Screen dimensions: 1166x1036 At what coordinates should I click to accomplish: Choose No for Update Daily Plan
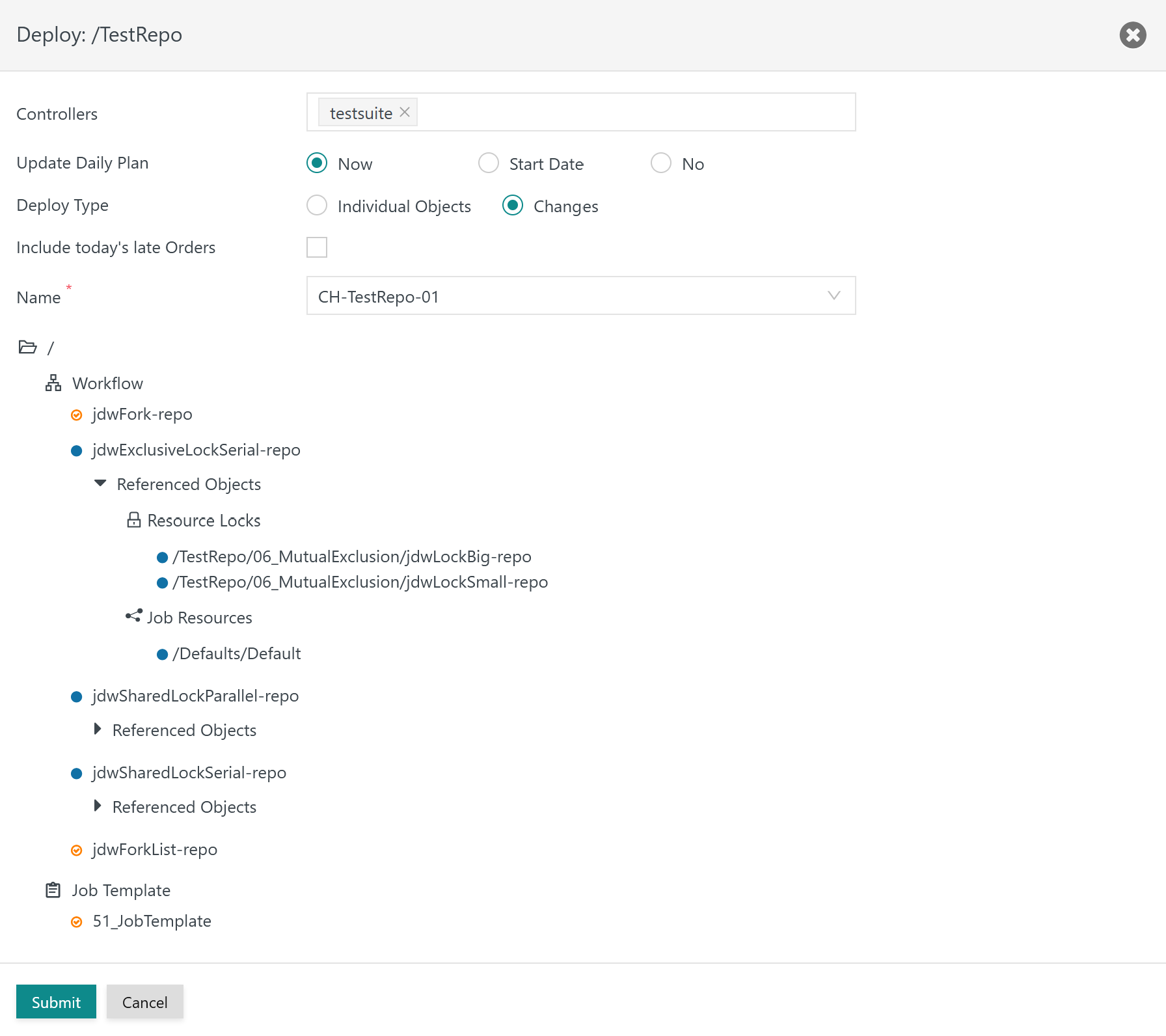(x=661, y=163)
